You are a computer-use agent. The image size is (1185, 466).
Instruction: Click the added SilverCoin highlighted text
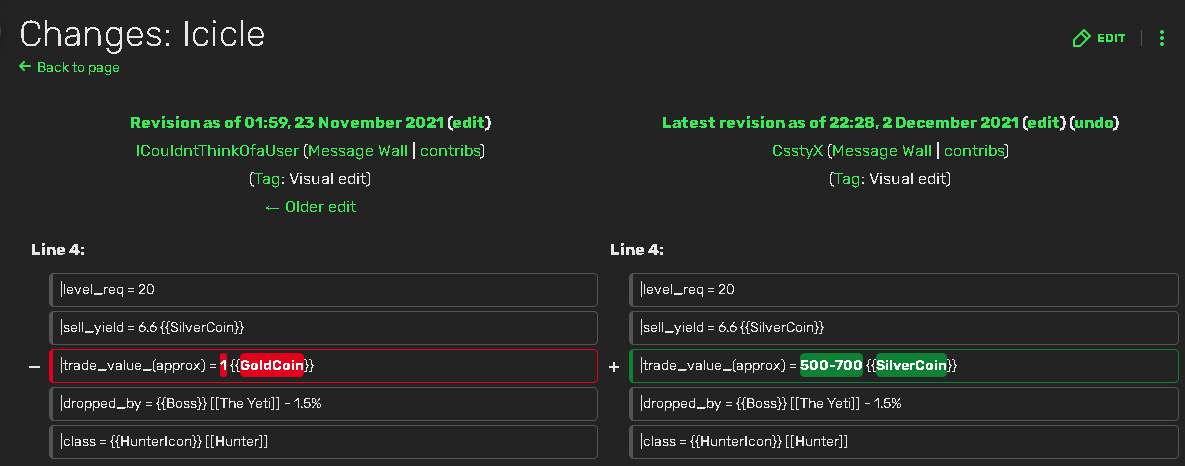point(911,366)
